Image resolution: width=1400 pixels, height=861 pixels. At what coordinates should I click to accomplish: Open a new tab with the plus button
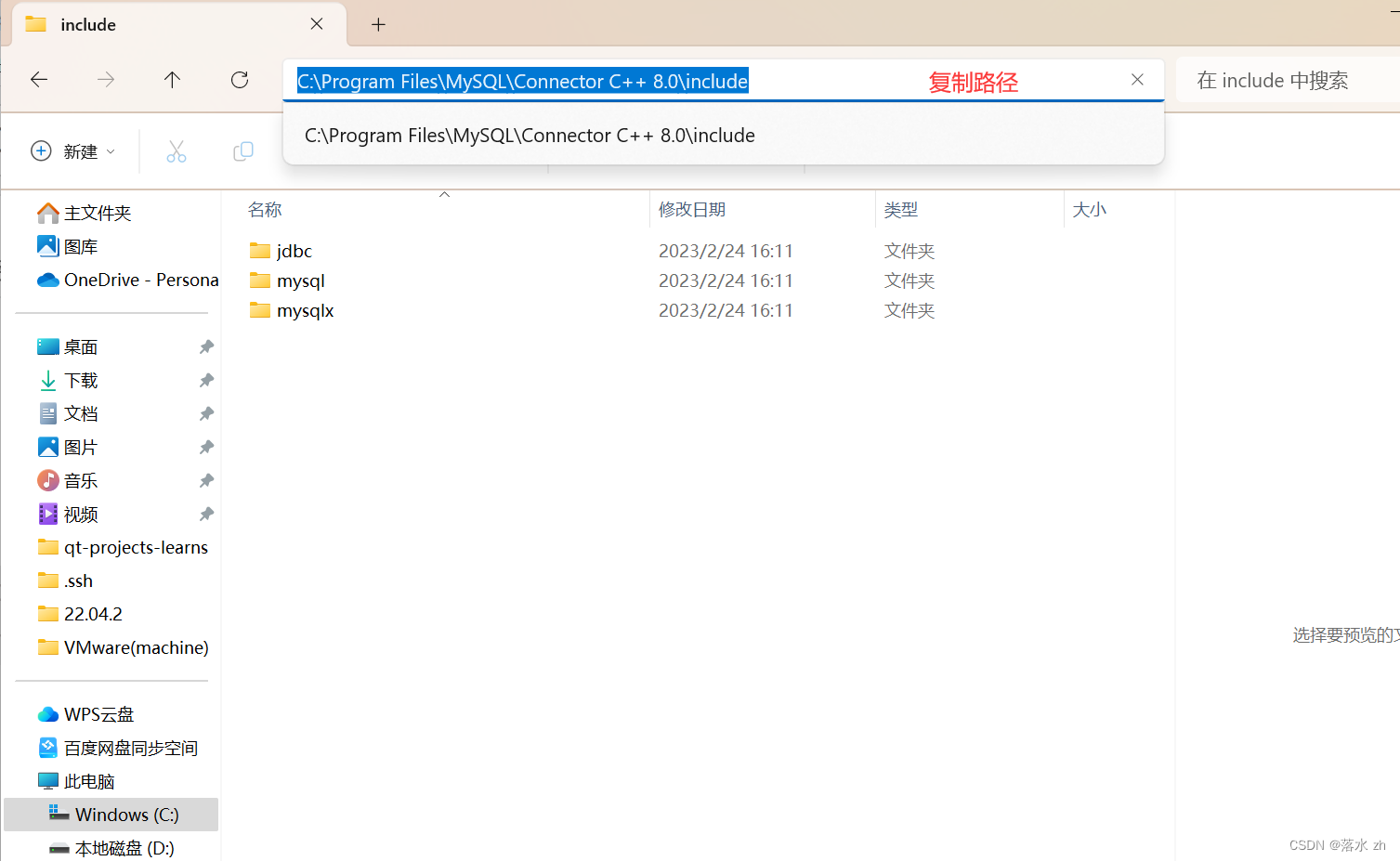click(377, 24)
